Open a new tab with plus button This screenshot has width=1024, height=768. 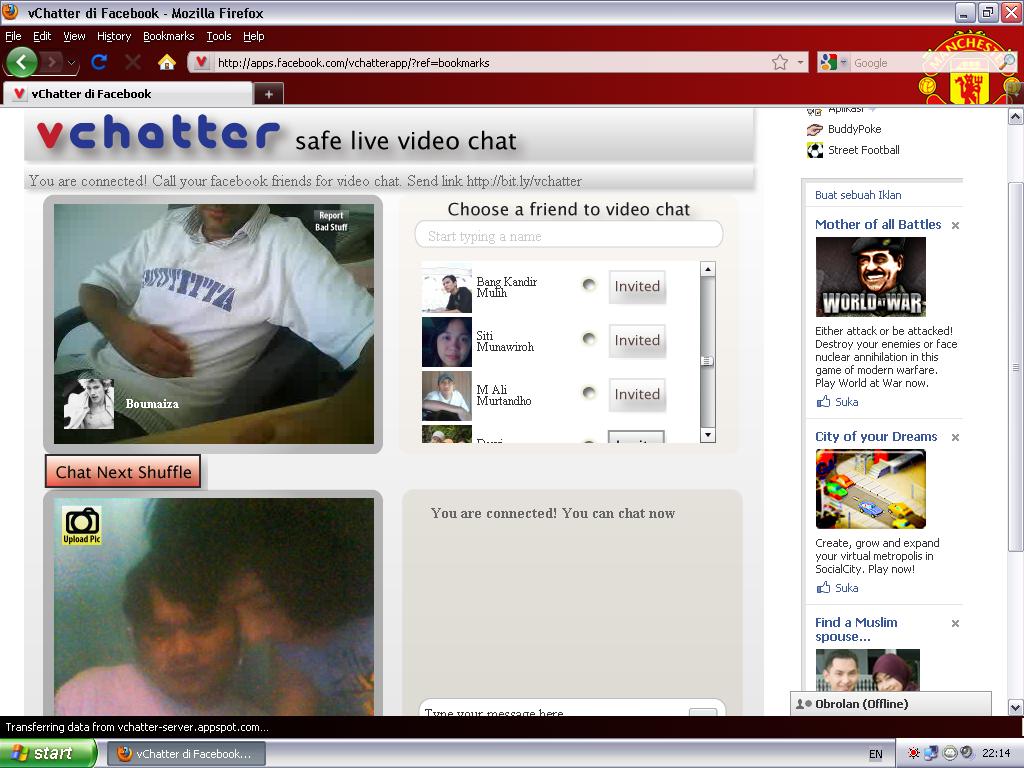coord(268,94)
